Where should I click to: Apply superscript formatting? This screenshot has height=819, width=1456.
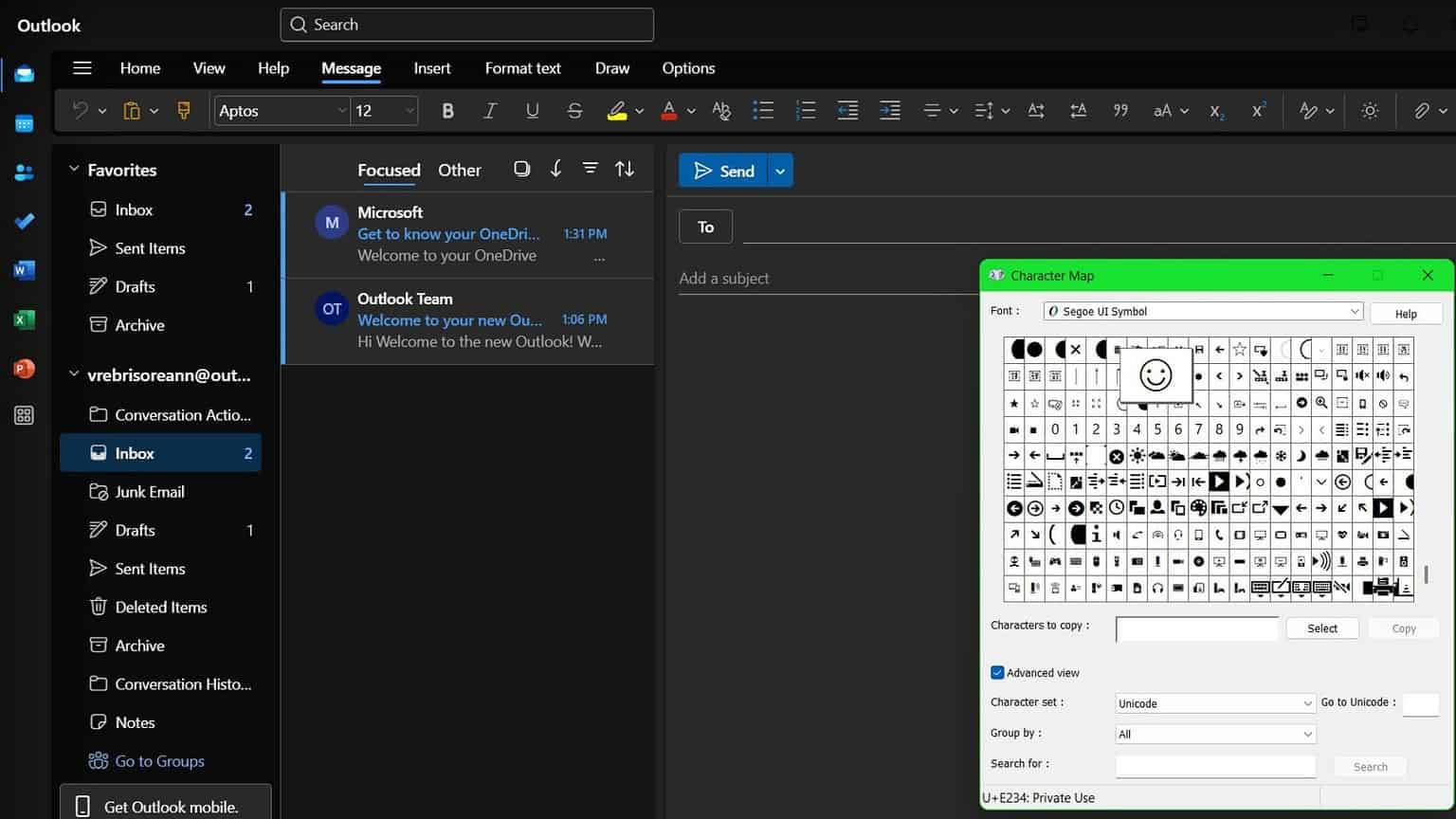[x=1259, y=111]
